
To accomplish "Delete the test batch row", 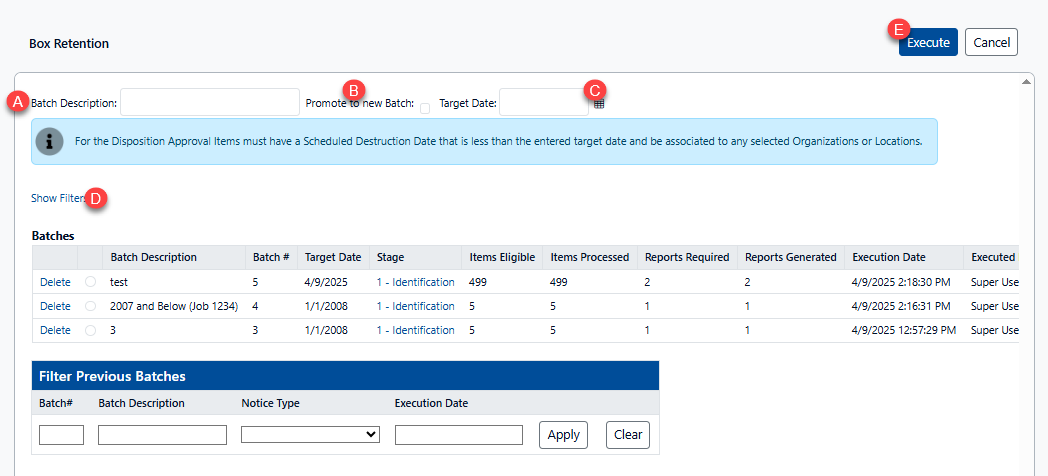I will coord(55,282).
